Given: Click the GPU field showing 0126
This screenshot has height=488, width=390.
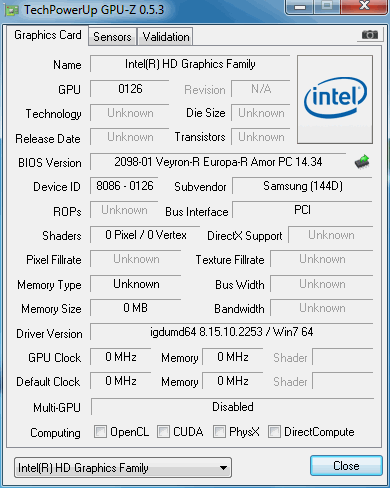Looking at the screenshot, I should 130,89.
